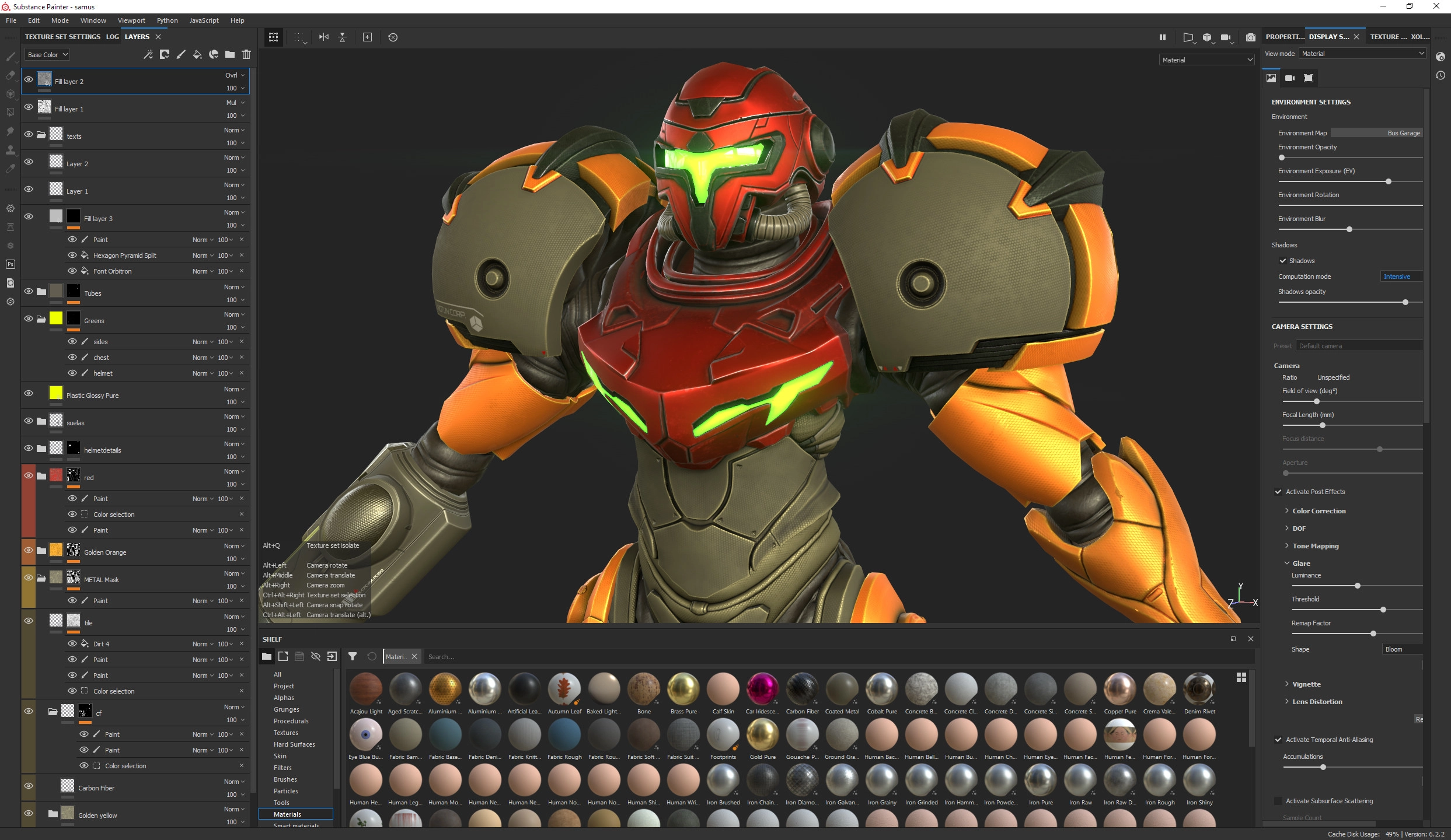Add a folder in the Layers panel
This screenshot has width=1451, height=840.
click(230, 54)
